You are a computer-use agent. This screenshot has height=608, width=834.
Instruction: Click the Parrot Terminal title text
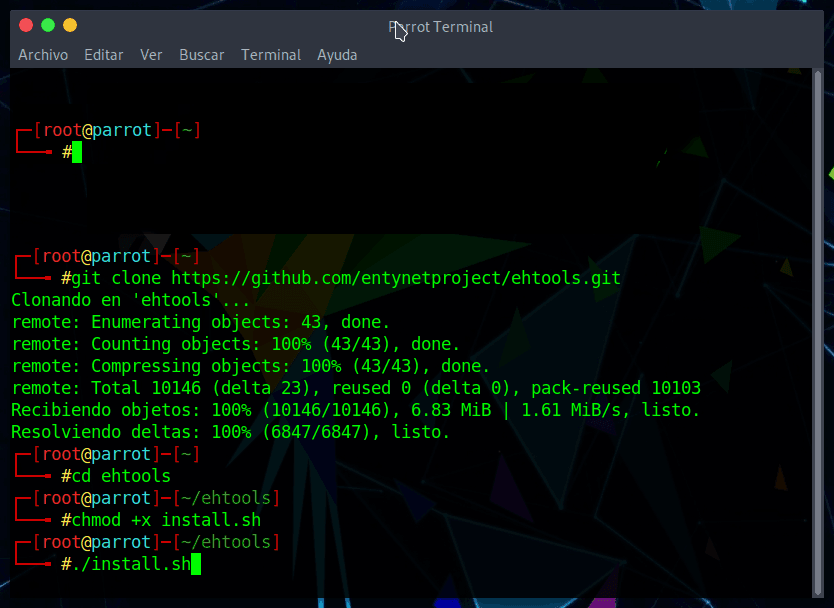440,27
